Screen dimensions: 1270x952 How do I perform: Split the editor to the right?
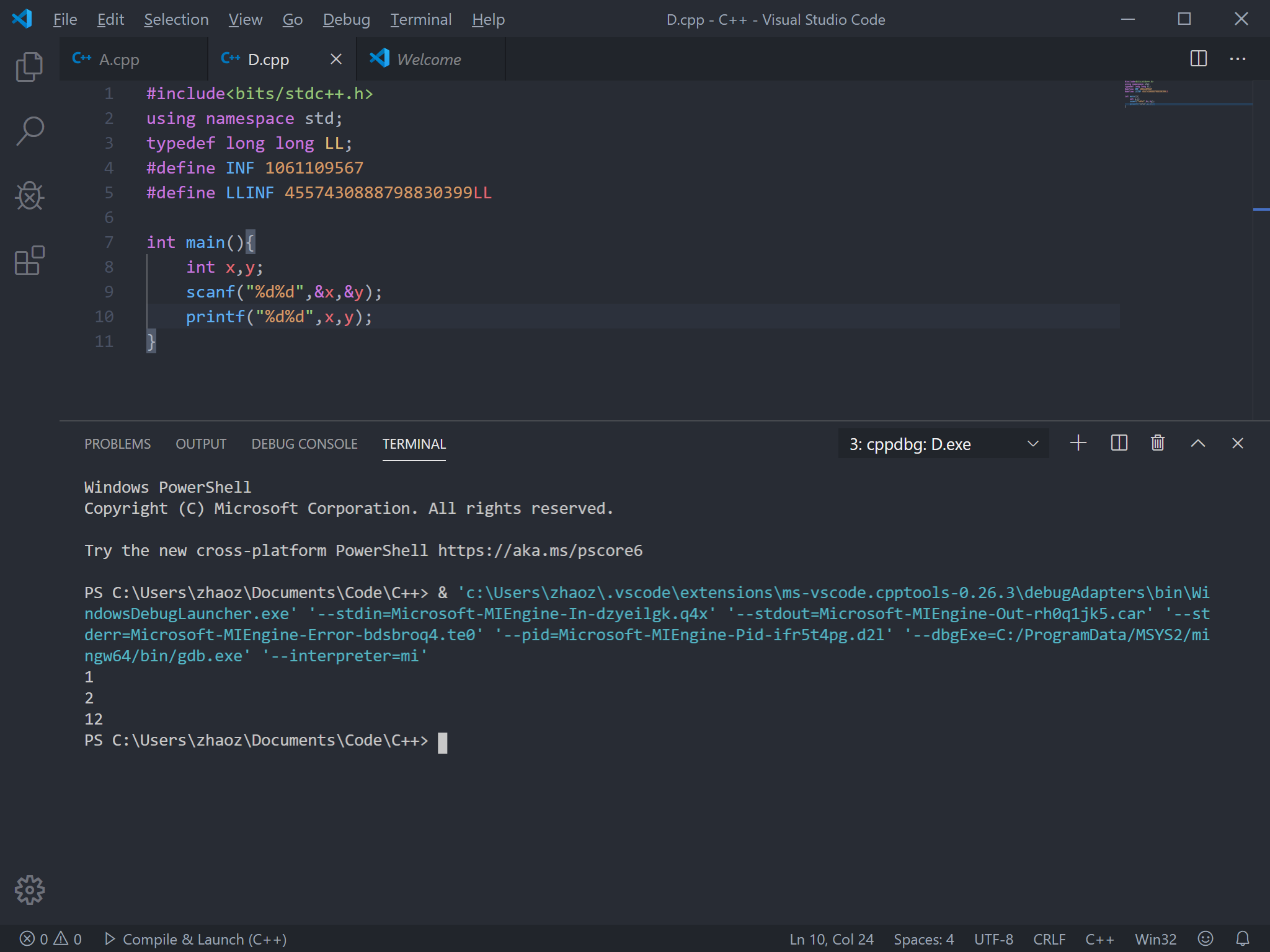1198,59
